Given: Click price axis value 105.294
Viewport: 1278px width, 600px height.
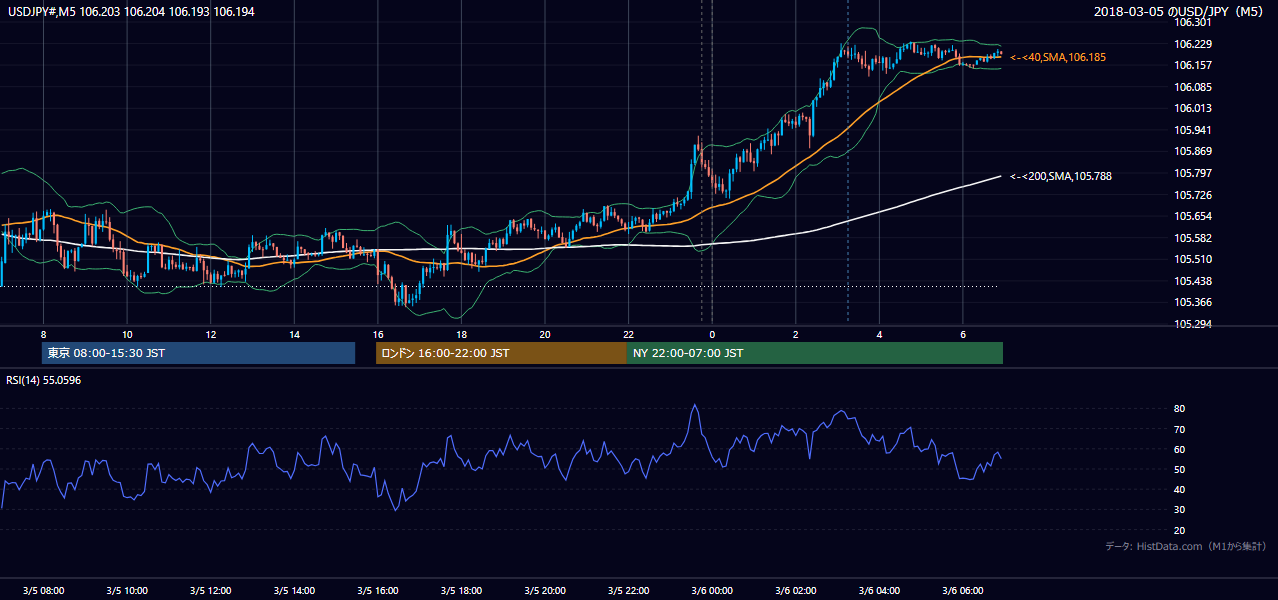Looking at the screenshot, I should (1192, 324).
